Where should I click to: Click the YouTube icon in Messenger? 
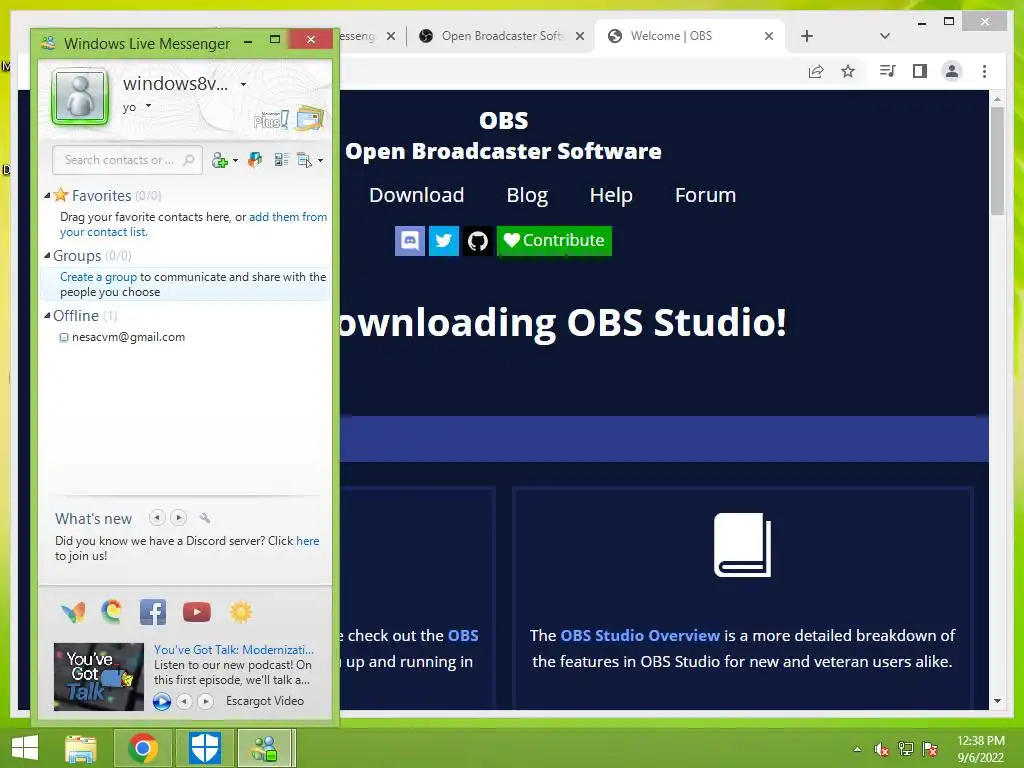197,612
